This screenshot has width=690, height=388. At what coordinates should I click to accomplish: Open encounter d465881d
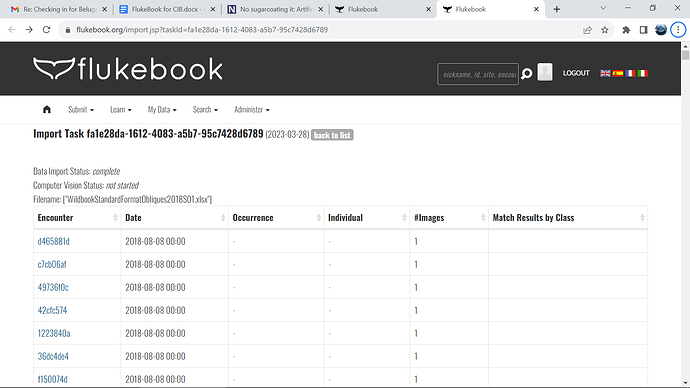click(53, 241)
